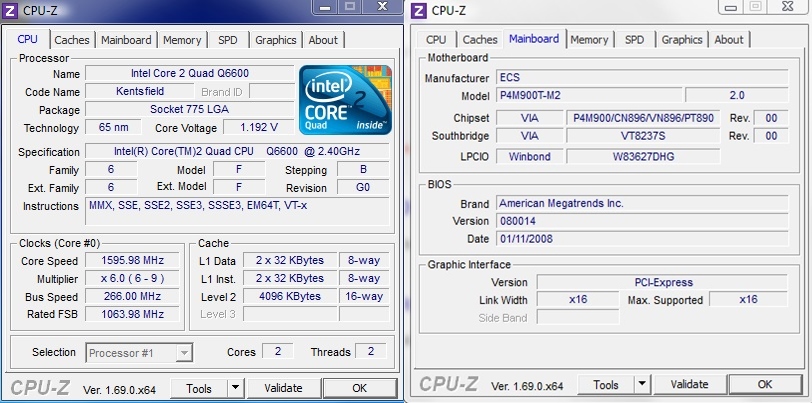Click the motherboard revision value 2.0

pyautogui.click(x=736, y=95)
